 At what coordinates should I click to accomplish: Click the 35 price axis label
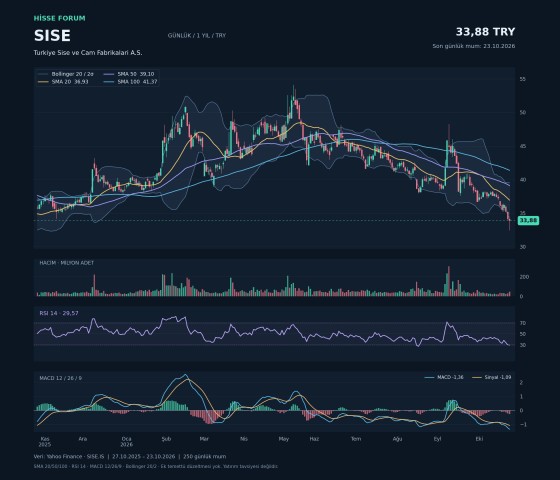pyautogui.click(x=522, y=213)
